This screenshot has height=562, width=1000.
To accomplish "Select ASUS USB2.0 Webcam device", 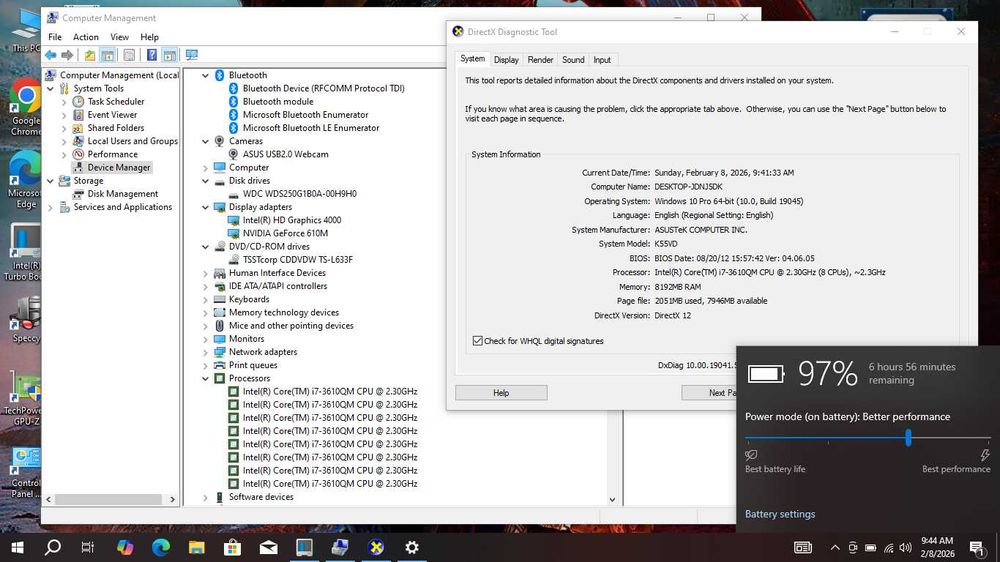I will point(285,154).
